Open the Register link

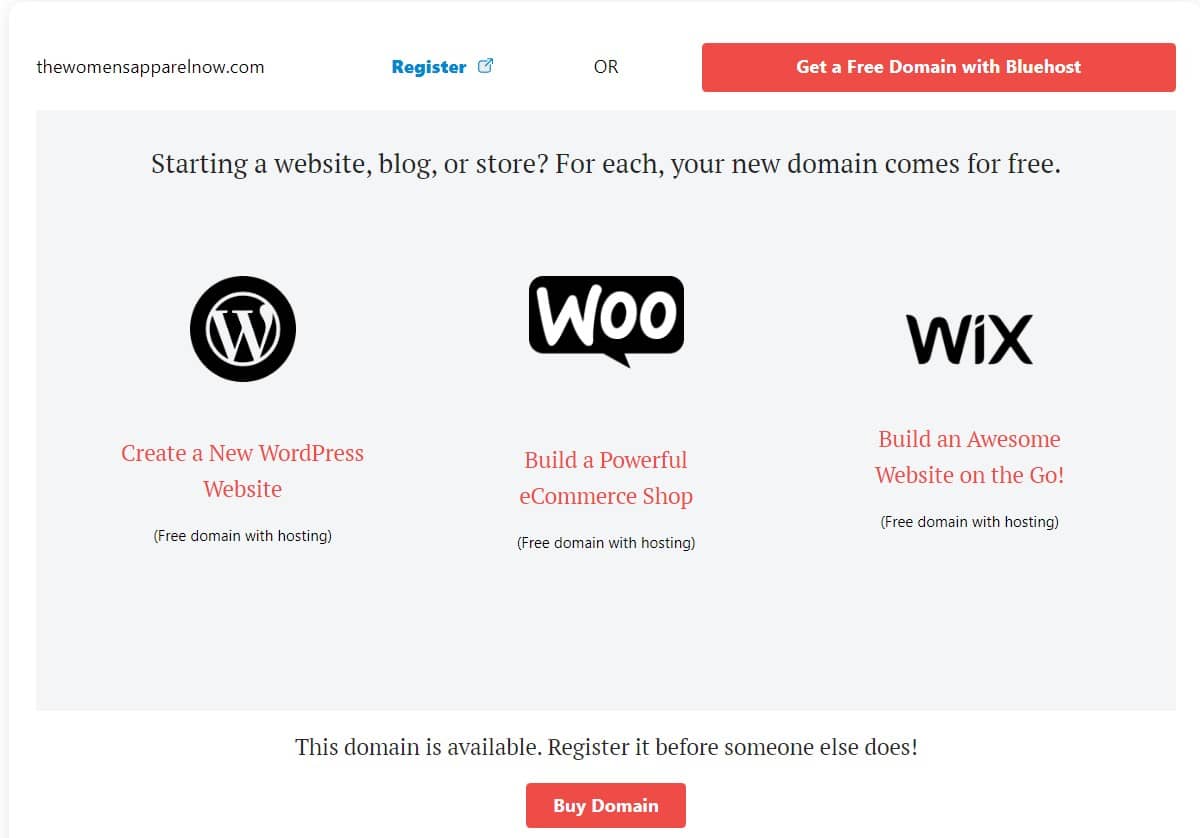[x=429, y=67]
